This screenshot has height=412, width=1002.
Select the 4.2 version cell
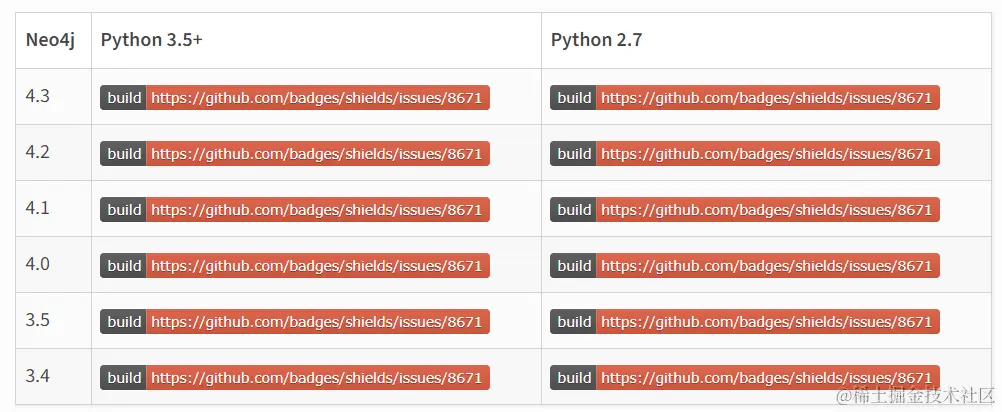38,153
